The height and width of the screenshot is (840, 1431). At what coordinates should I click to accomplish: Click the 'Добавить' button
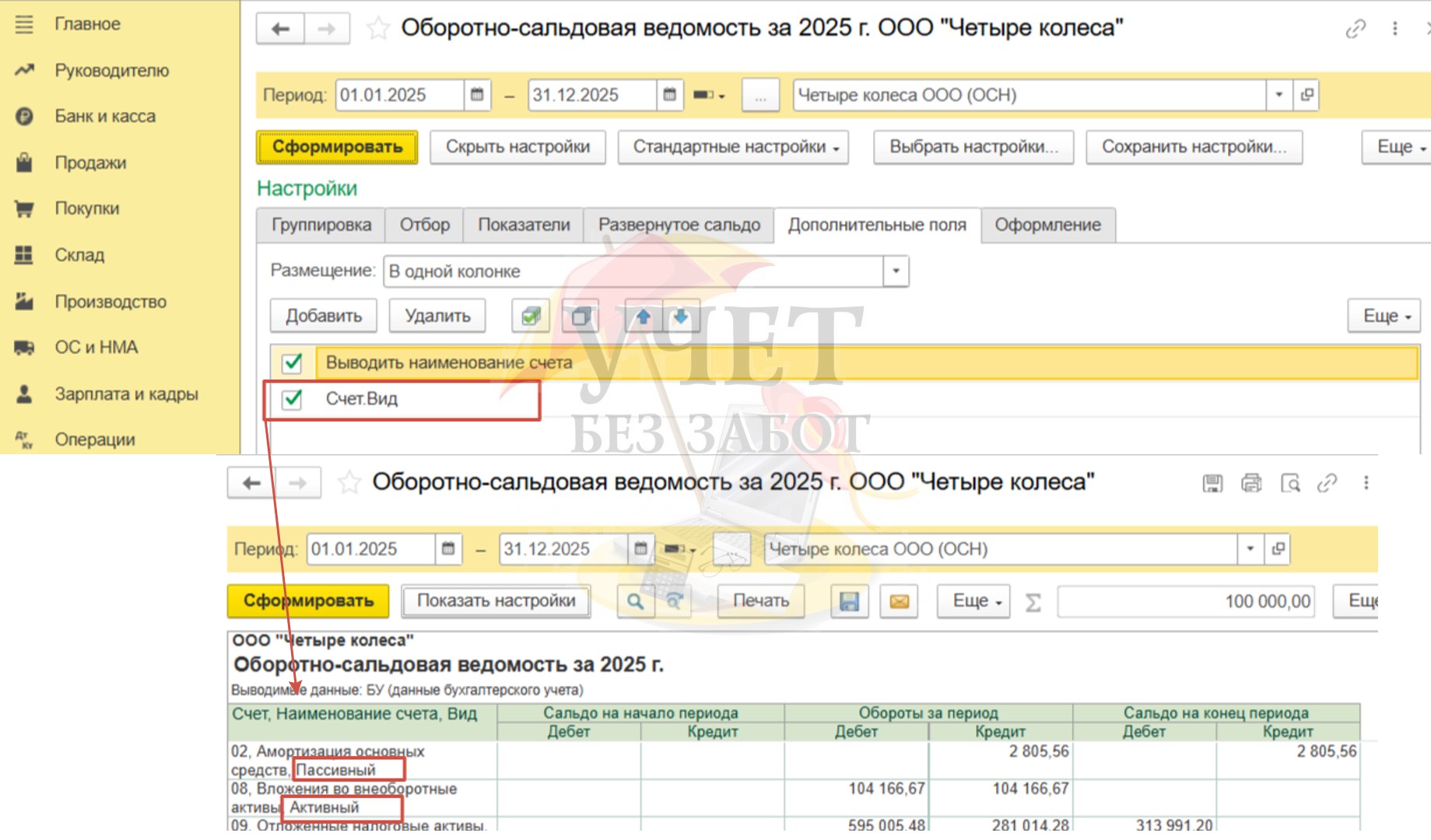(x=323, y=316)
